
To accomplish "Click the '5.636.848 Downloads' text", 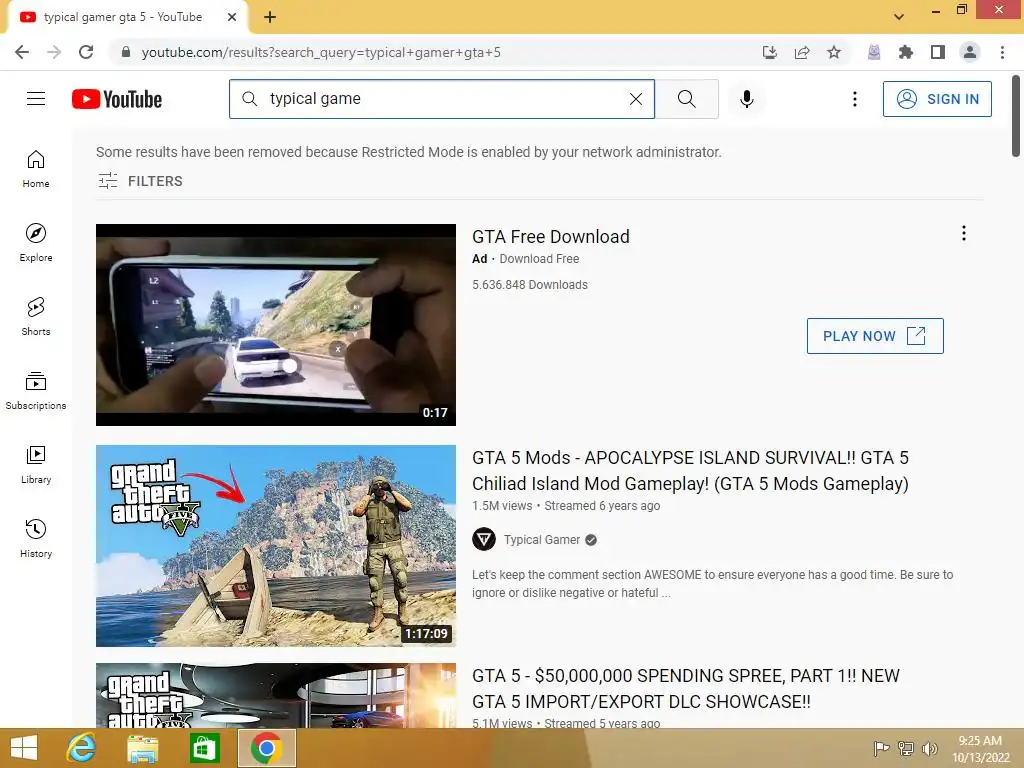I will pyautogui.click(x=530, y=285).
